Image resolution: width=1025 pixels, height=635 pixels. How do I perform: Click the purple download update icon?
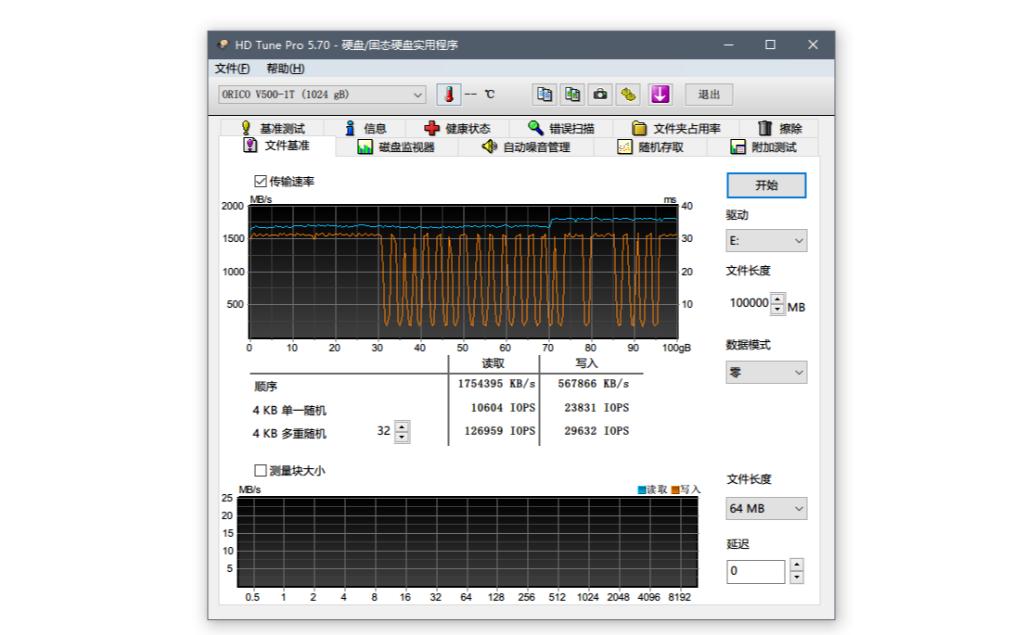[660, 94]
